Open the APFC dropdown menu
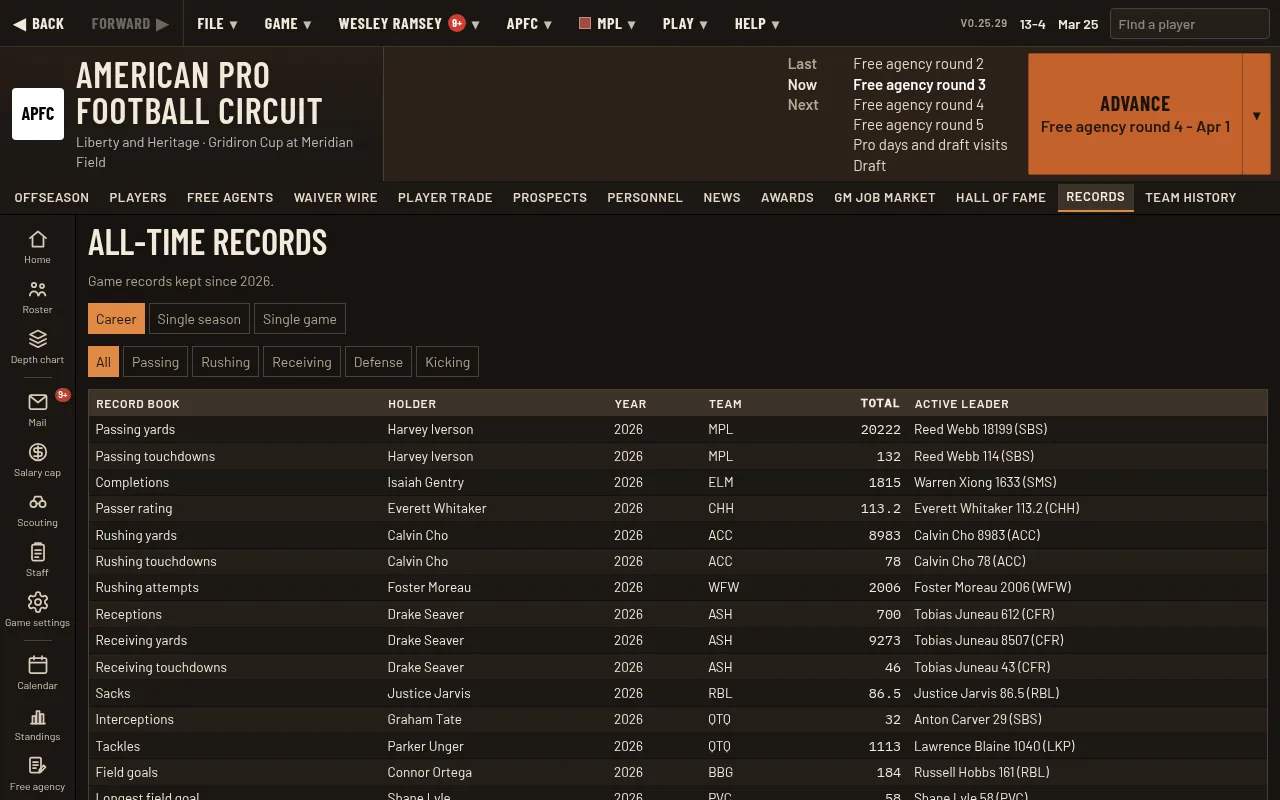Image resolution: width=1280 pixels, height=800 pixels. click(529, 24)
